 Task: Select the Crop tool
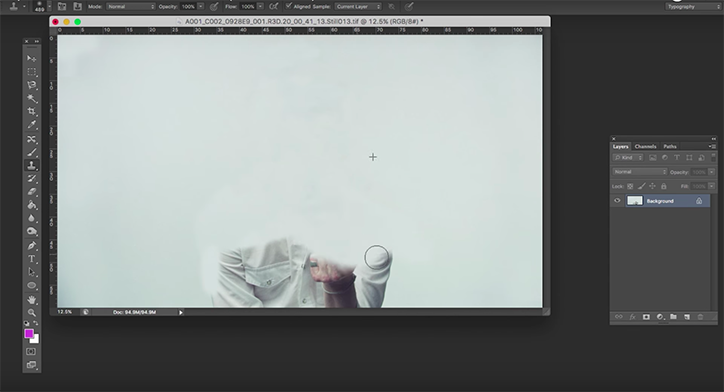(x=31, y=111)
